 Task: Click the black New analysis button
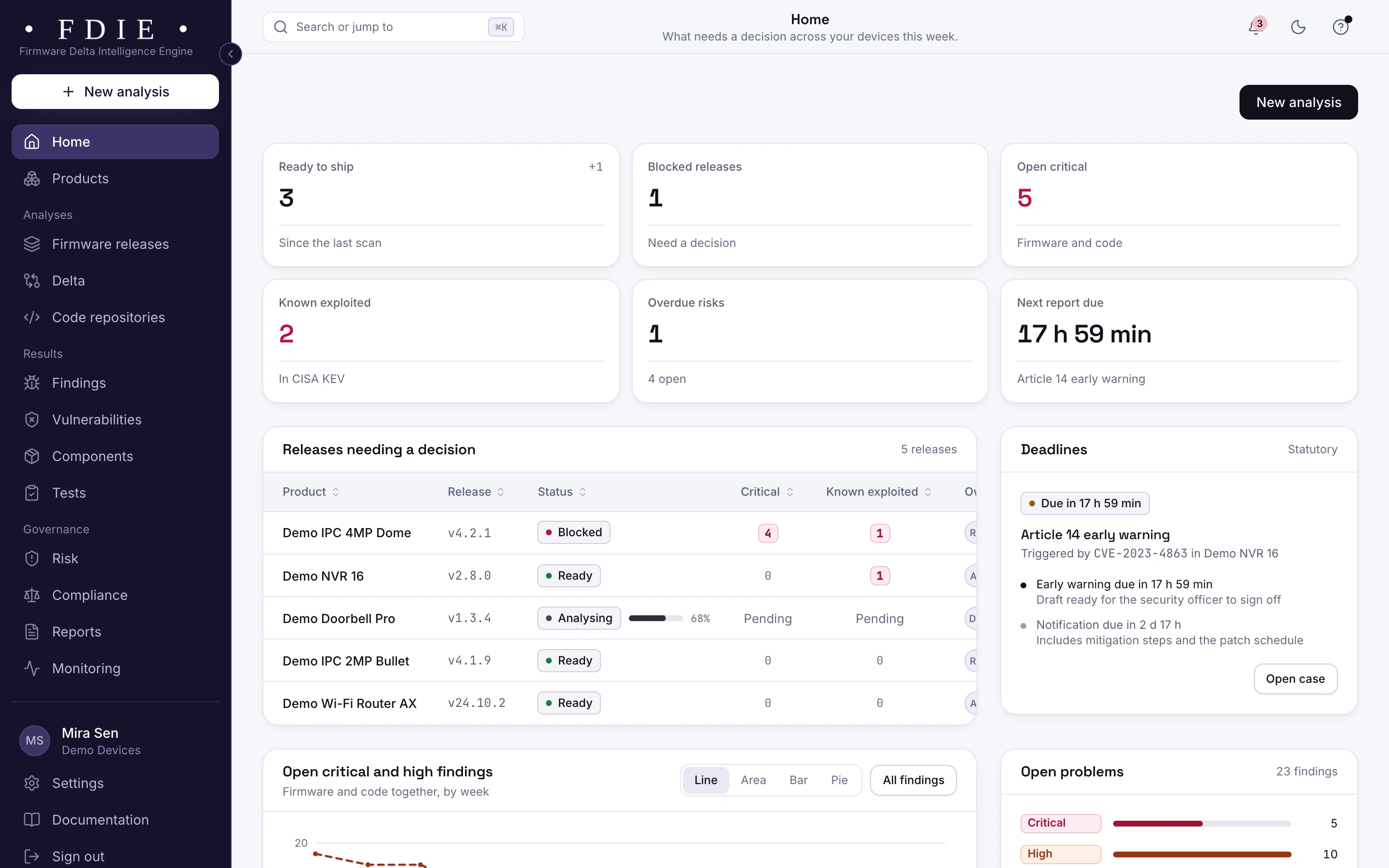[x=1298, y=102]
